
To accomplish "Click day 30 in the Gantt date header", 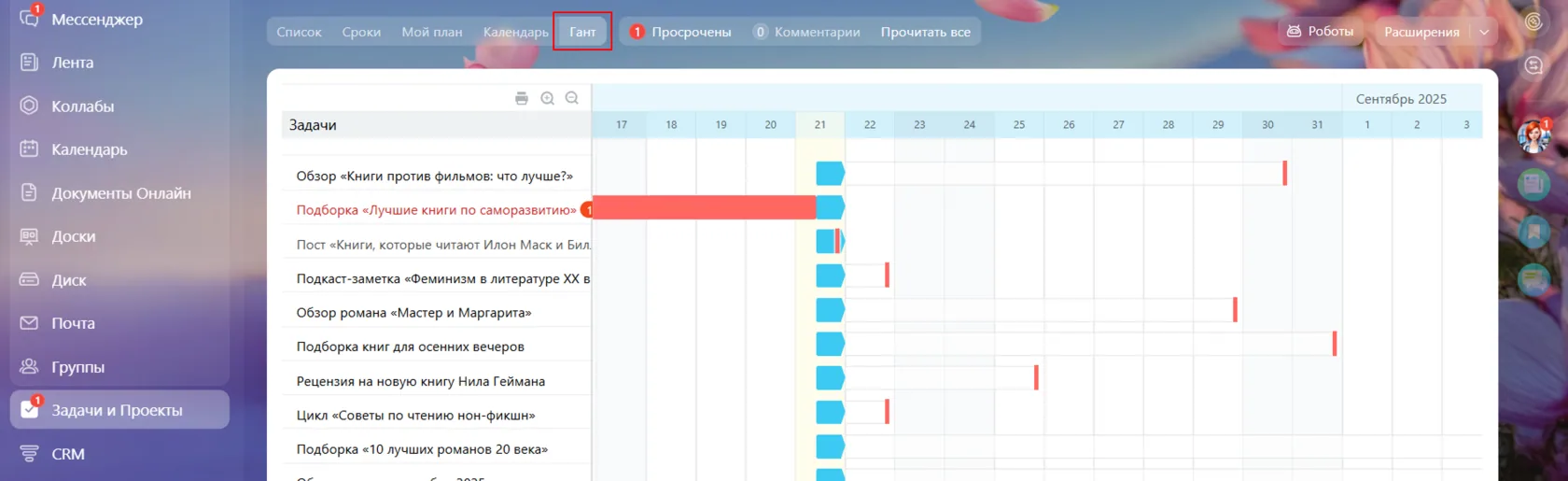I will point(1267,124).
